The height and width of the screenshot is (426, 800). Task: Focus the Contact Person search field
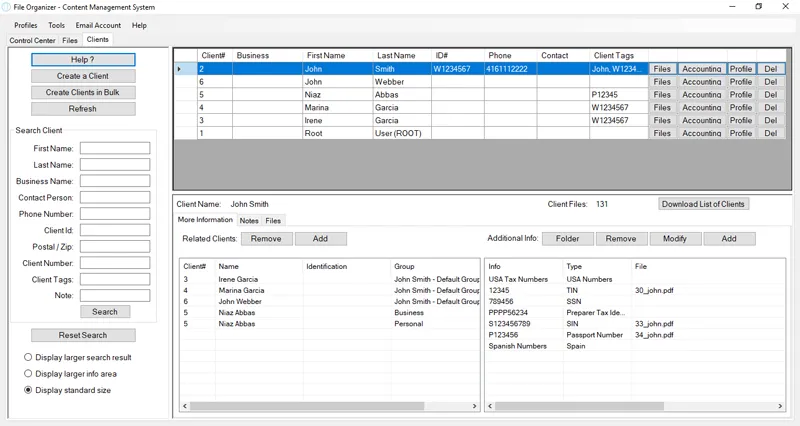click(115, 197)
